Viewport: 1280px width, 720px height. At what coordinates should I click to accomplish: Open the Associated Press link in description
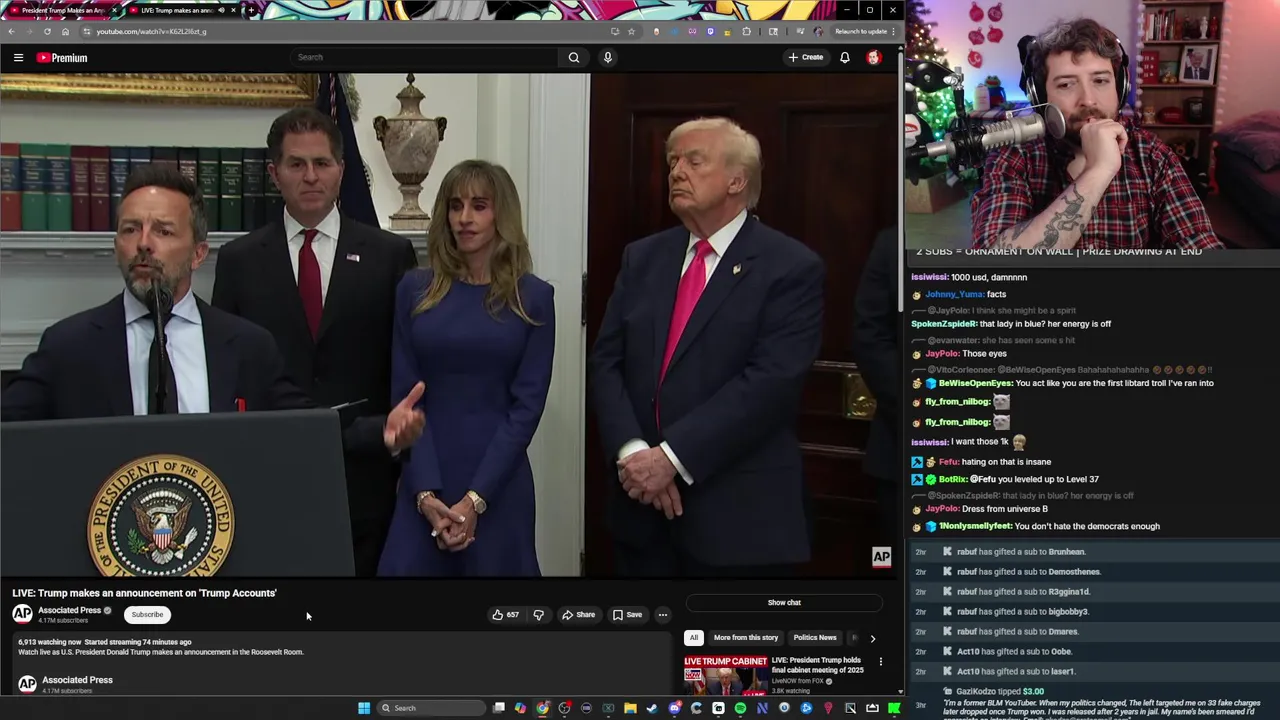(77, 680)
